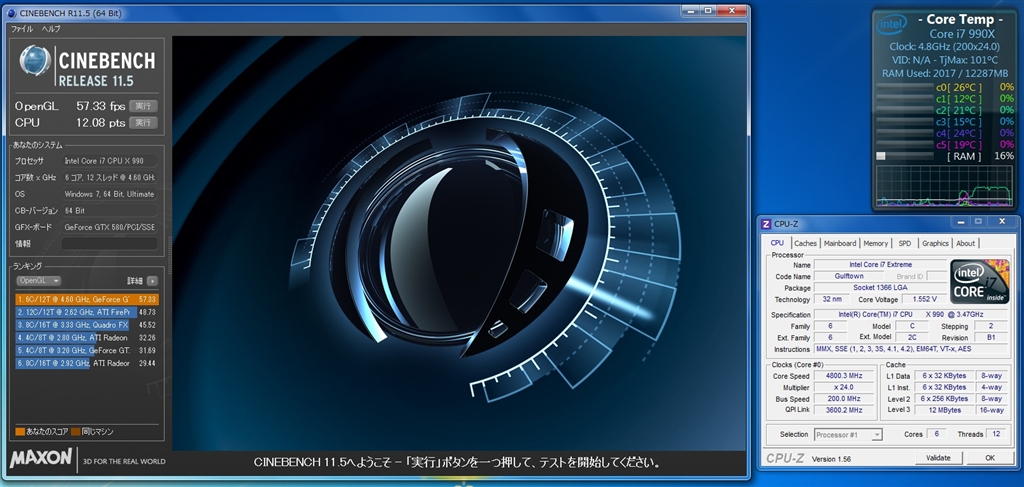Select the Memory tab in CPU-Z
Viewport: 1024px width, 487px height.
click(x=875, y=243)
